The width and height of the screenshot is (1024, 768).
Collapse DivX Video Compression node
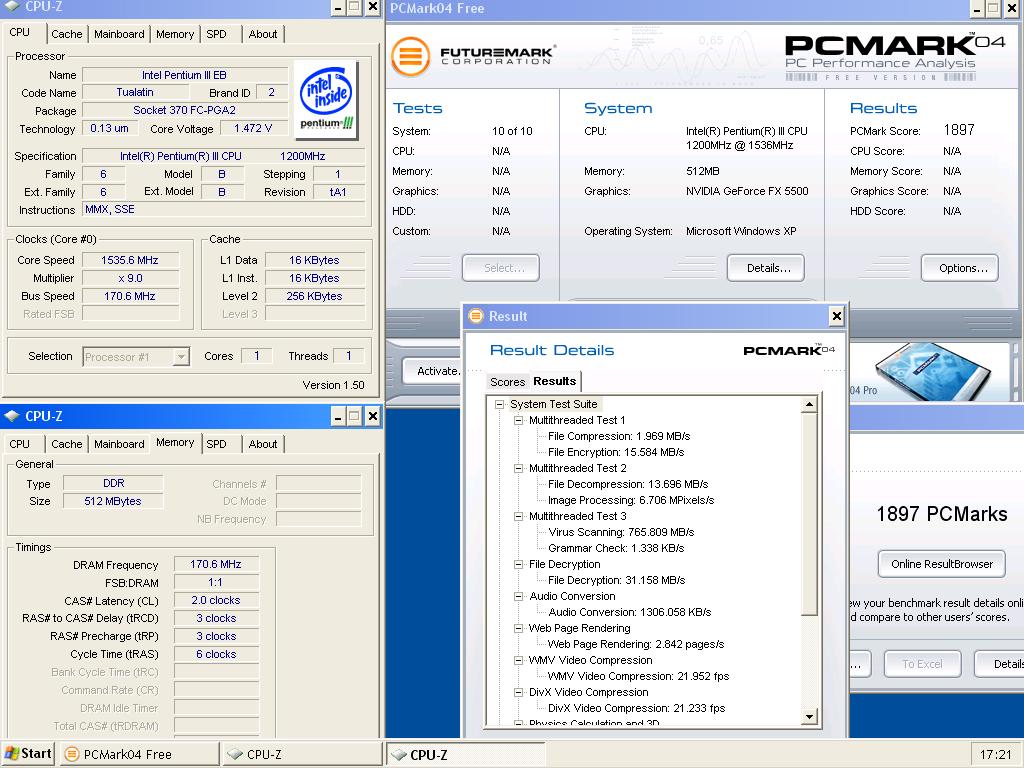pos(519,692)
